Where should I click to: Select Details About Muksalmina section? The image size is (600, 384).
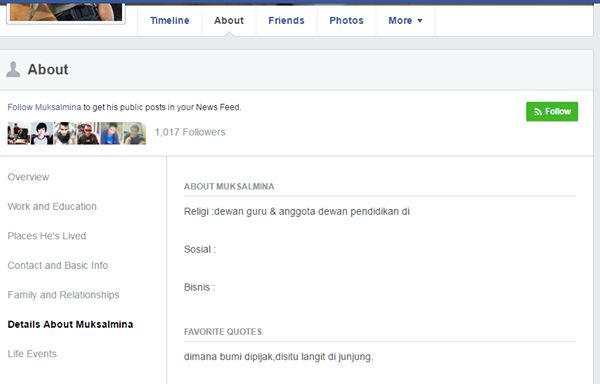(70, 324)
